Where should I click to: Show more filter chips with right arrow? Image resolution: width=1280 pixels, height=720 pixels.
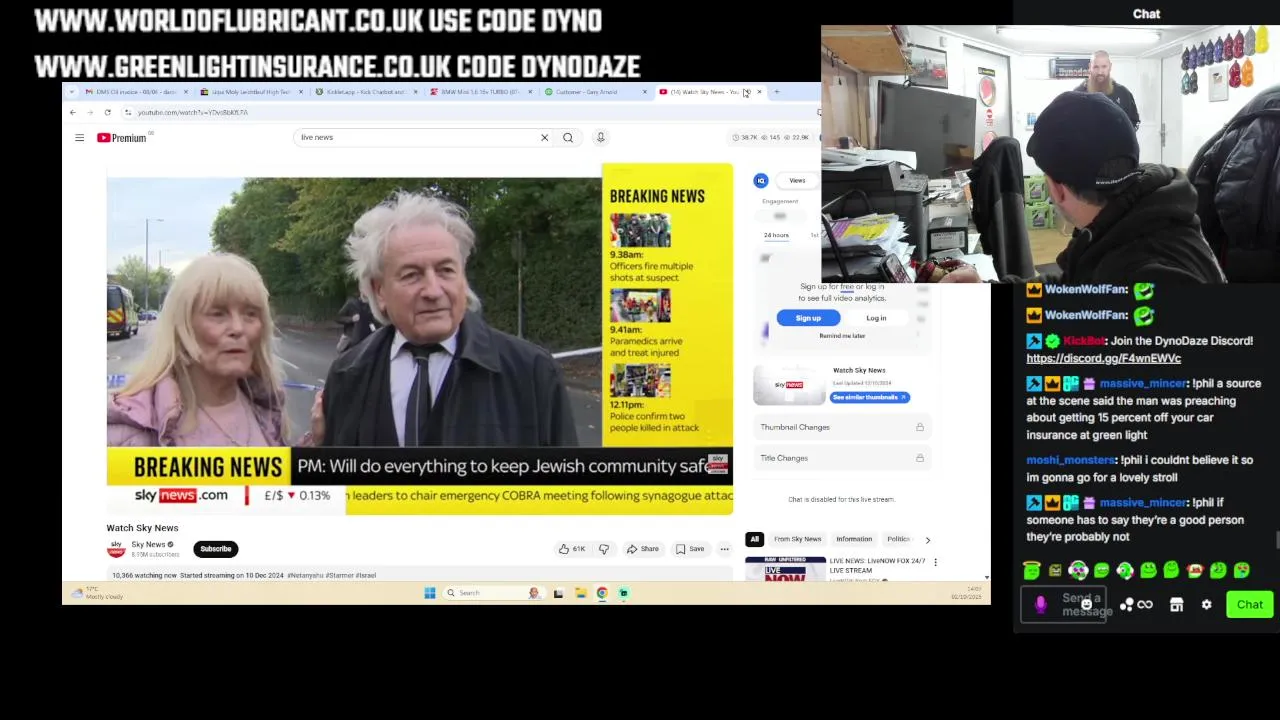tap(927, 540)
